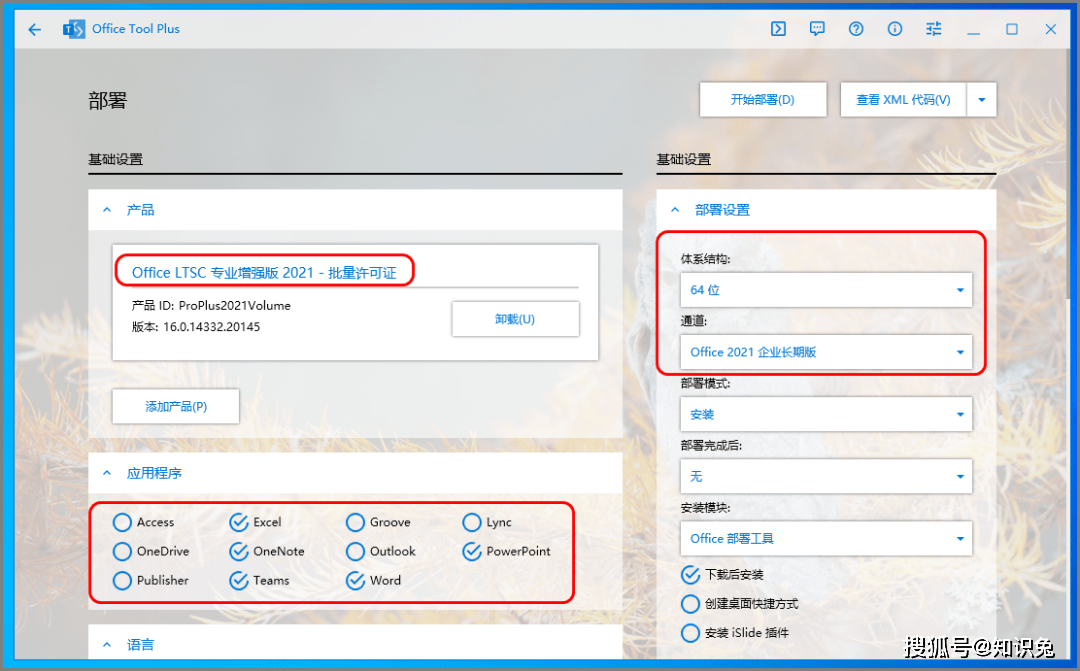The width and height of the screenshot is (1080, 671).
Task: Click 查看 XML 代码(V) button
Action: pos(903,100)
